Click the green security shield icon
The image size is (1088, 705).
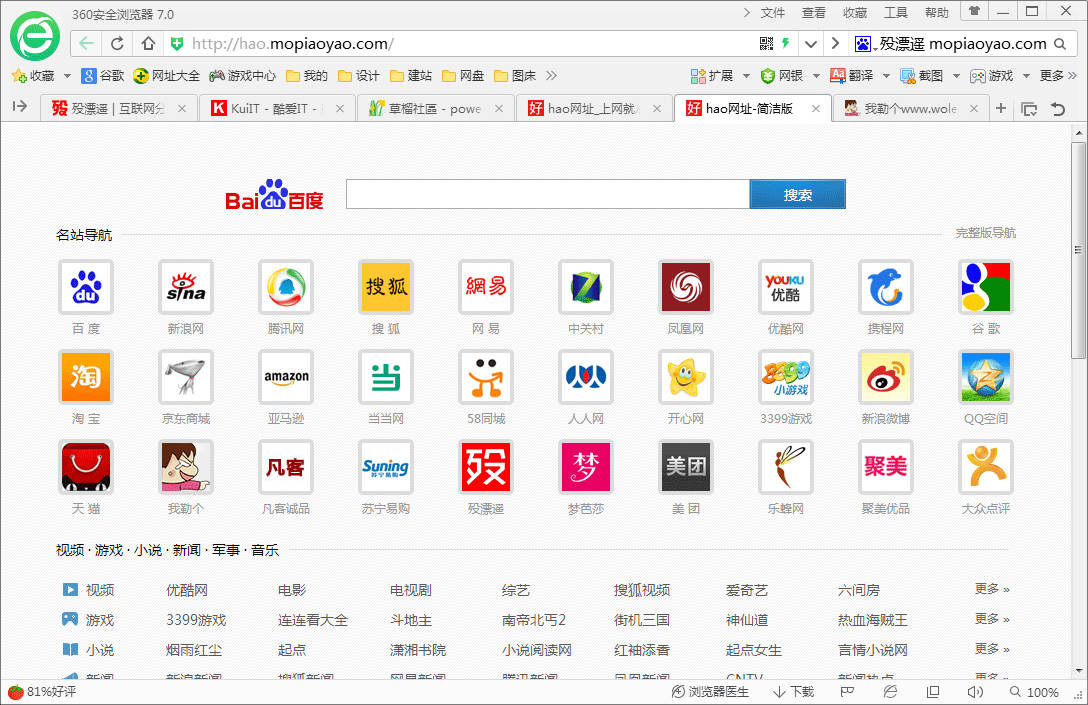pos(177,44)
